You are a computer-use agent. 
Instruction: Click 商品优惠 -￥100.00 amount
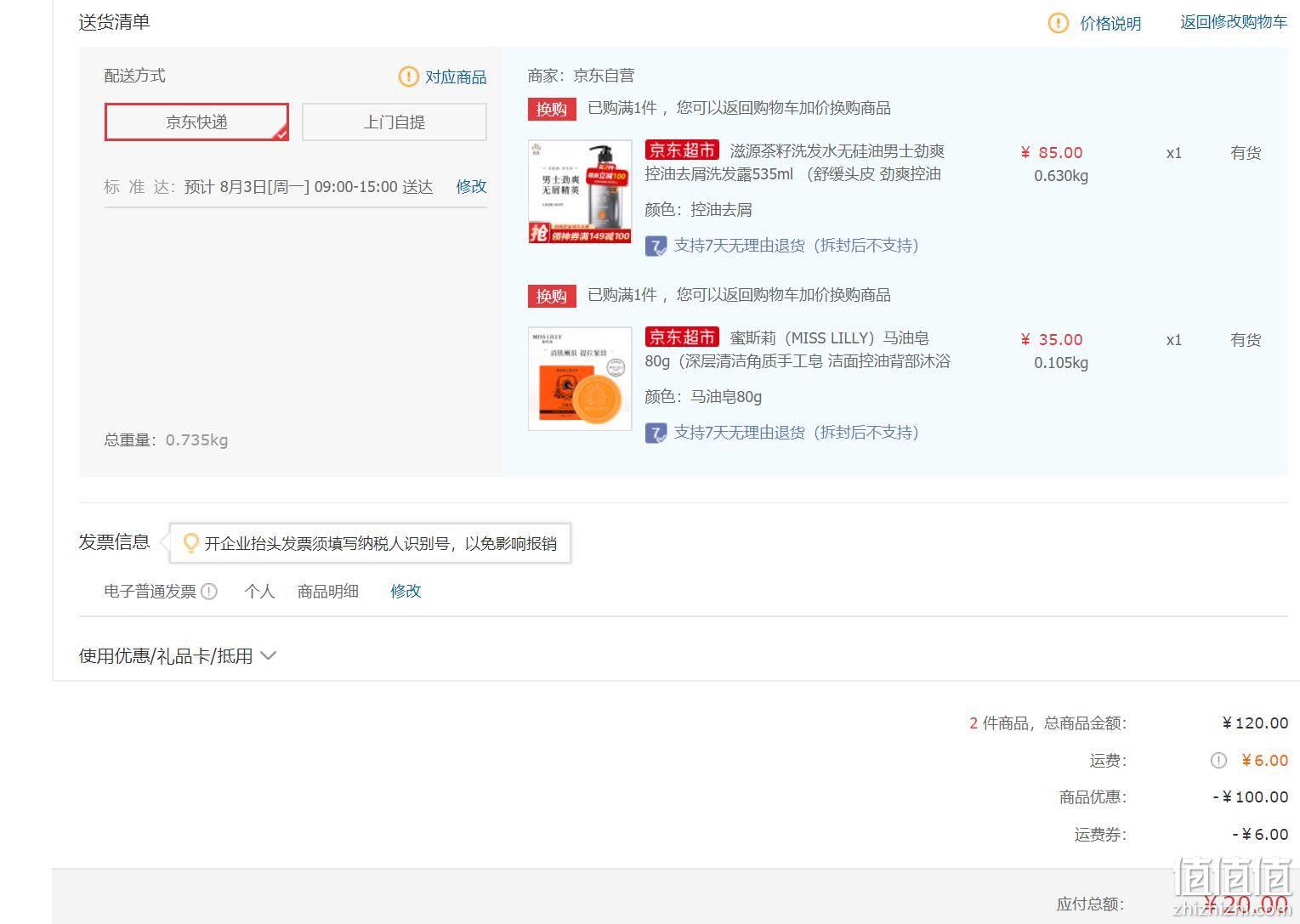click(x=1251, y=797)
